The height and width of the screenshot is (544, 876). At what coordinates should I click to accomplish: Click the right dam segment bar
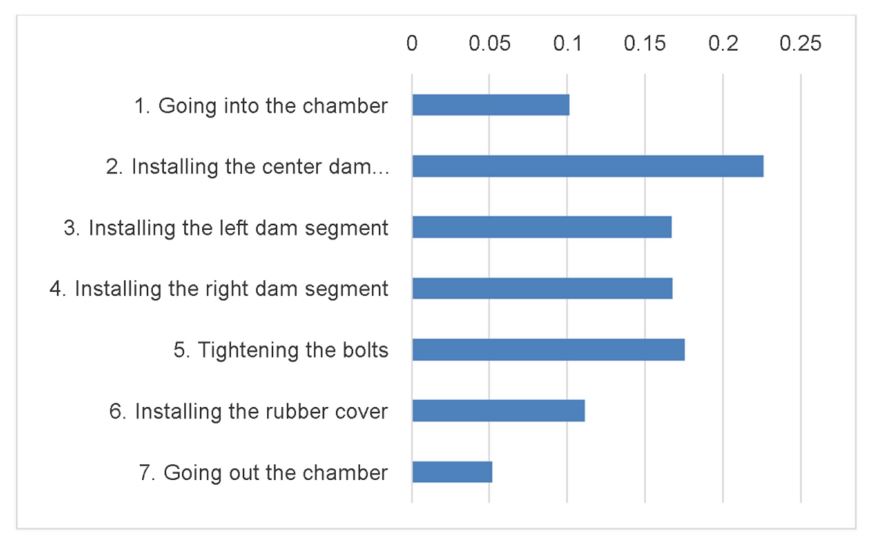(542, 288)
